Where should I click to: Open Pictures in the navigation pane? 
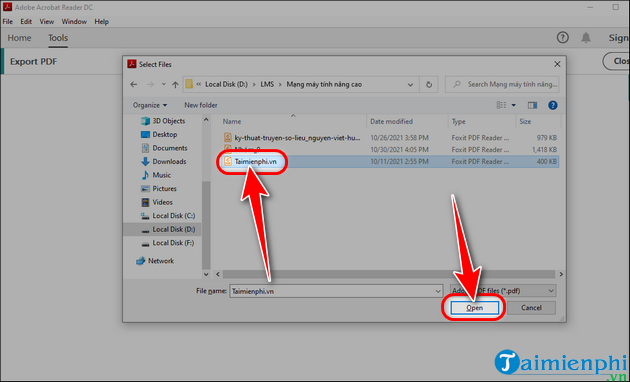point(158,189)
